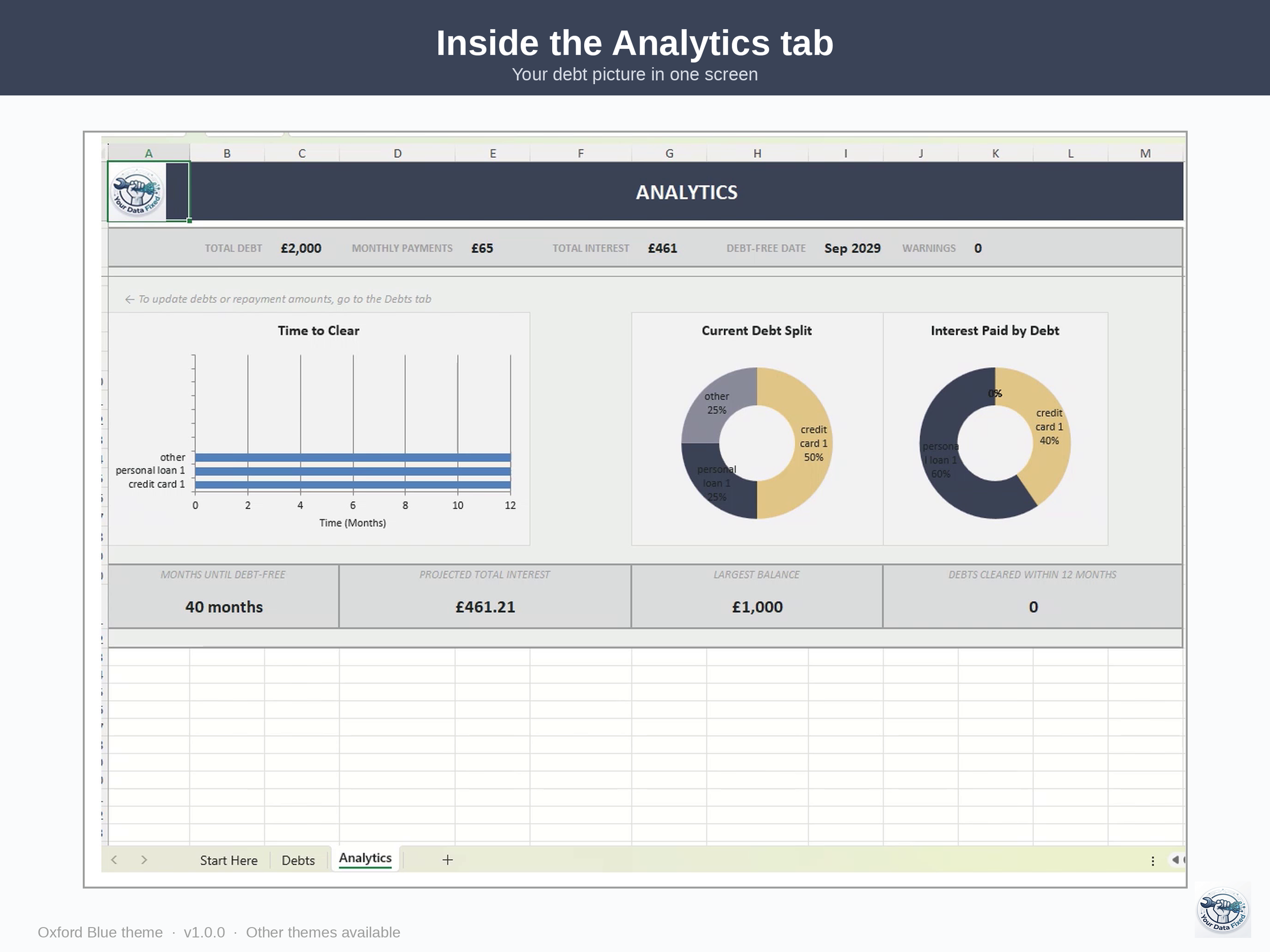Click the 40 months value
Viewport: 1270px width, 952px height.
click(224, 607)
